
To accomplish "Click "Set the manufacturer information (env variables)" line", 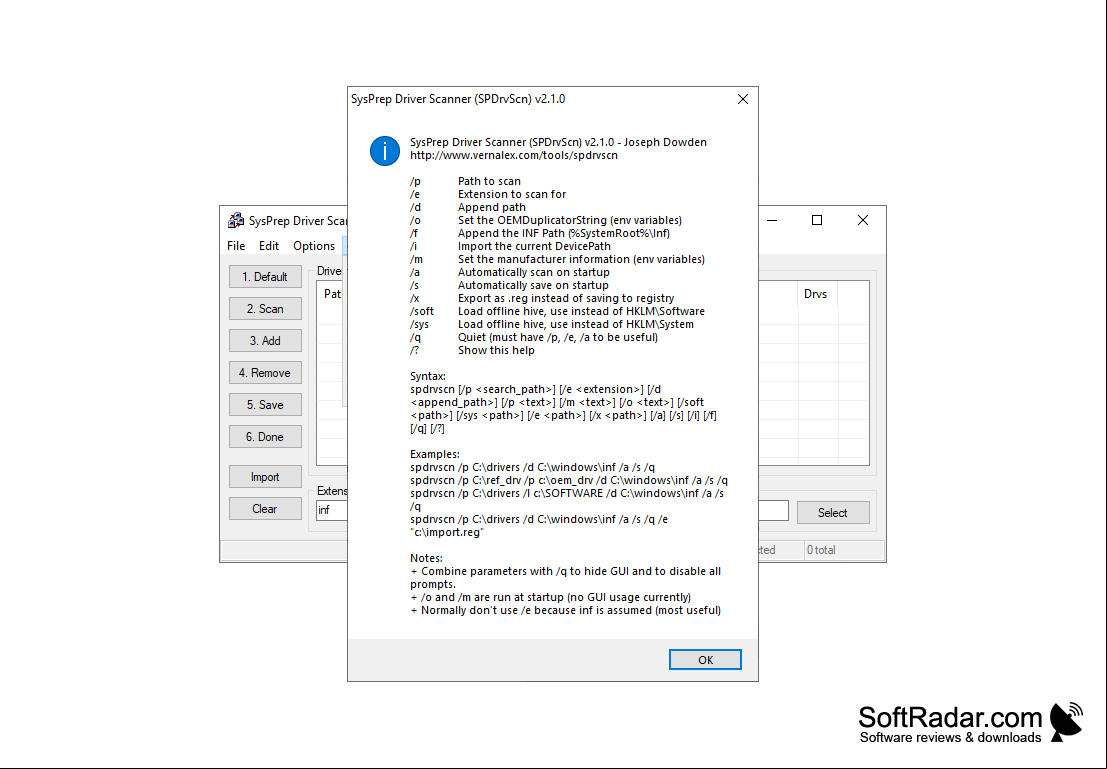I will click(x=581, y=259).
